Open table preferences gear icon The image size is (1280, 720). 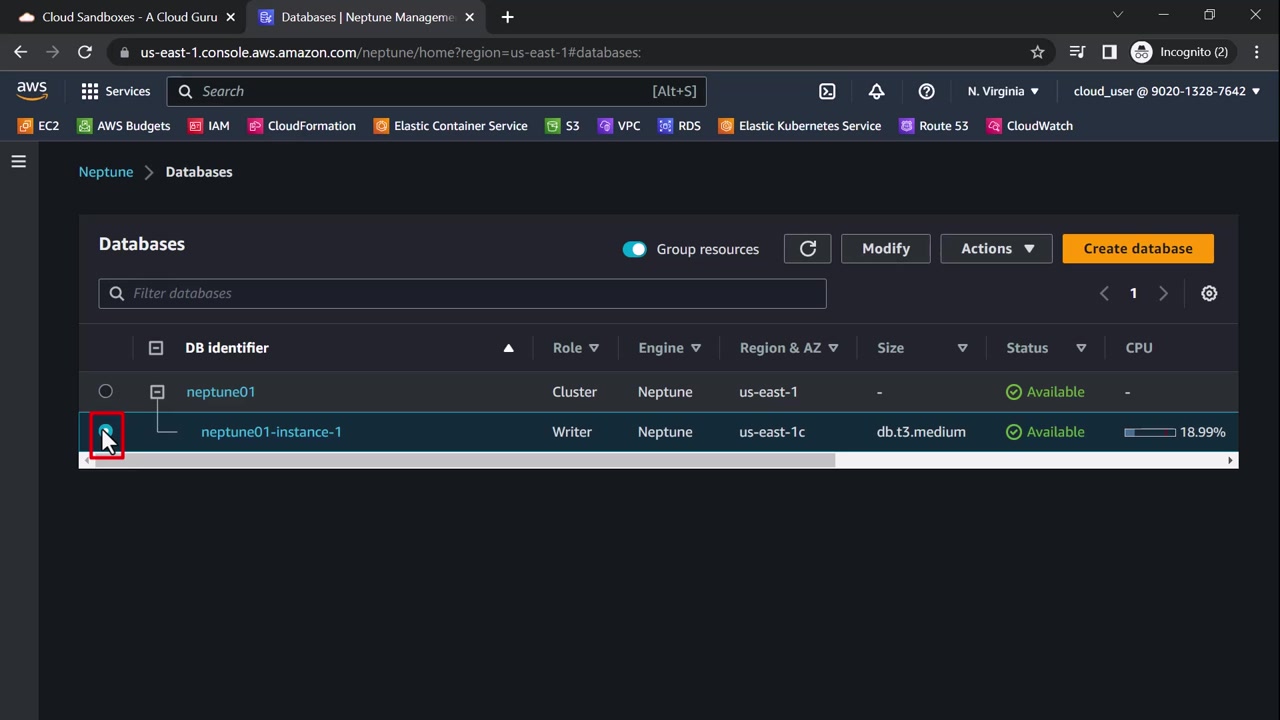[1209, 293]
